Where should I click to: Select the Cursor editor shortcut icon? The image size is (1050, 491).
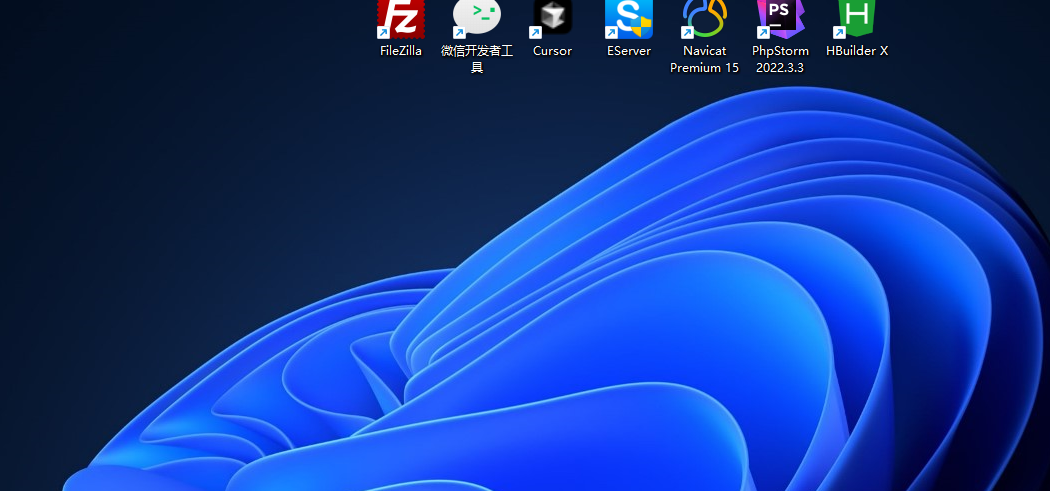coord(552,18)
